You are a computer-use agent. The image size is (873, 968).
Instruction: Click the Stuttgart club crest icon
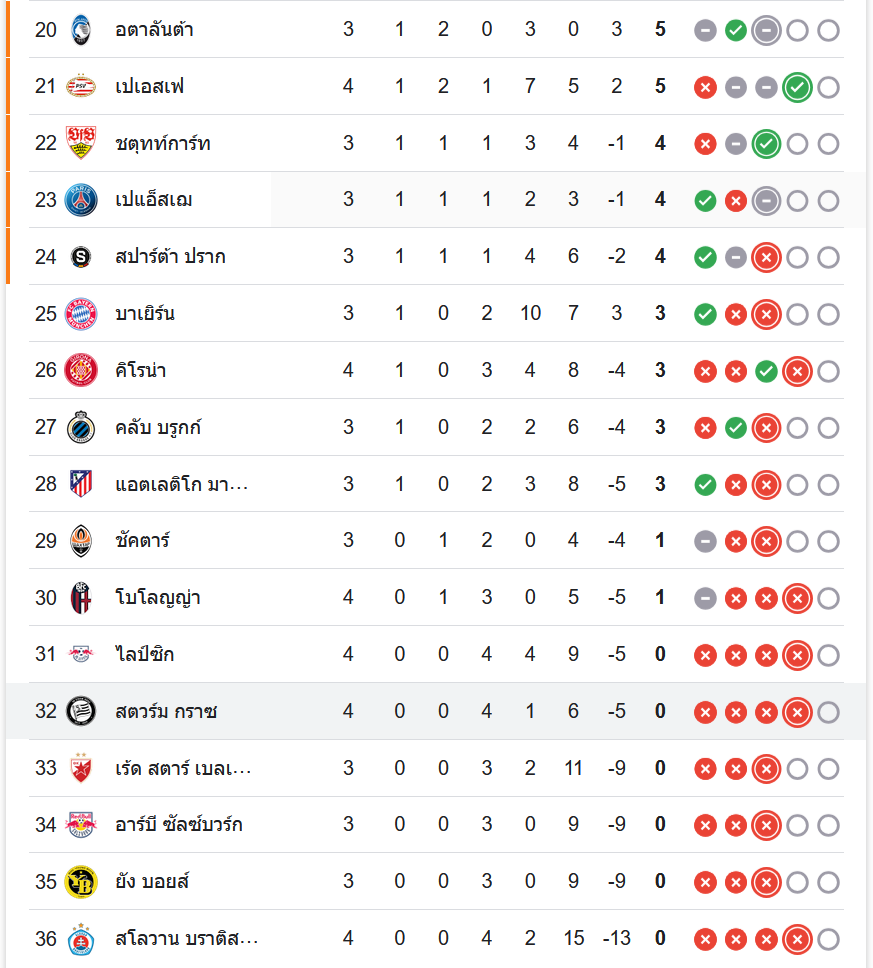tap(81, 143)
